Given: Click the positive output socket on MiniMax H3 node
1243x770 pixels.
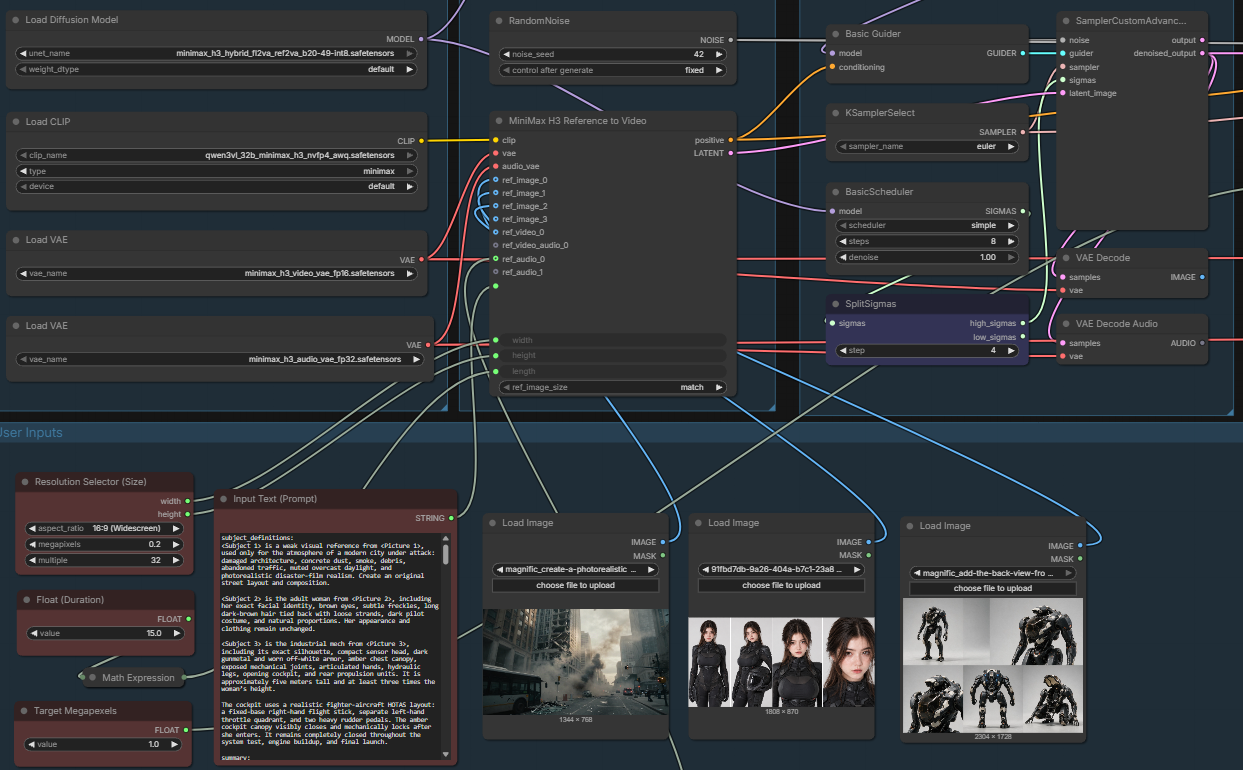Looking at the screenshot, I should click(731, 140).
